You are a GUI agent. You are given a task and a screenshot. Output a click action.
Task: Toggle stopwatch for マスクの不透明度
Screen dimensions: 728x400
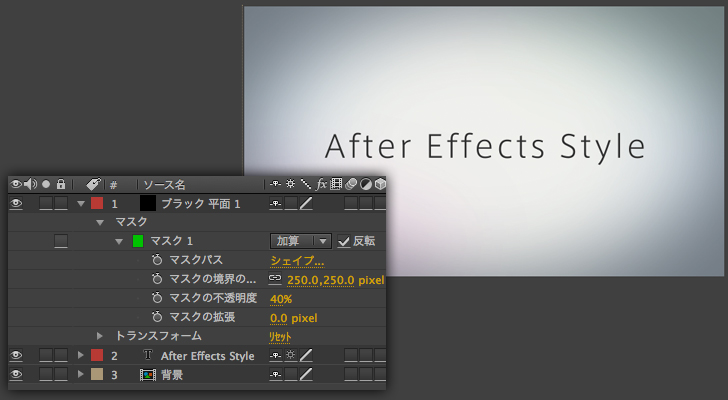coord(157,298)
